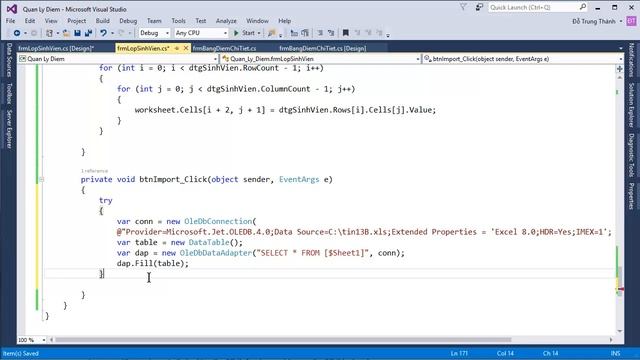Open the Toolbox side panel
The image size is (640, 360).
click(9, 94)
